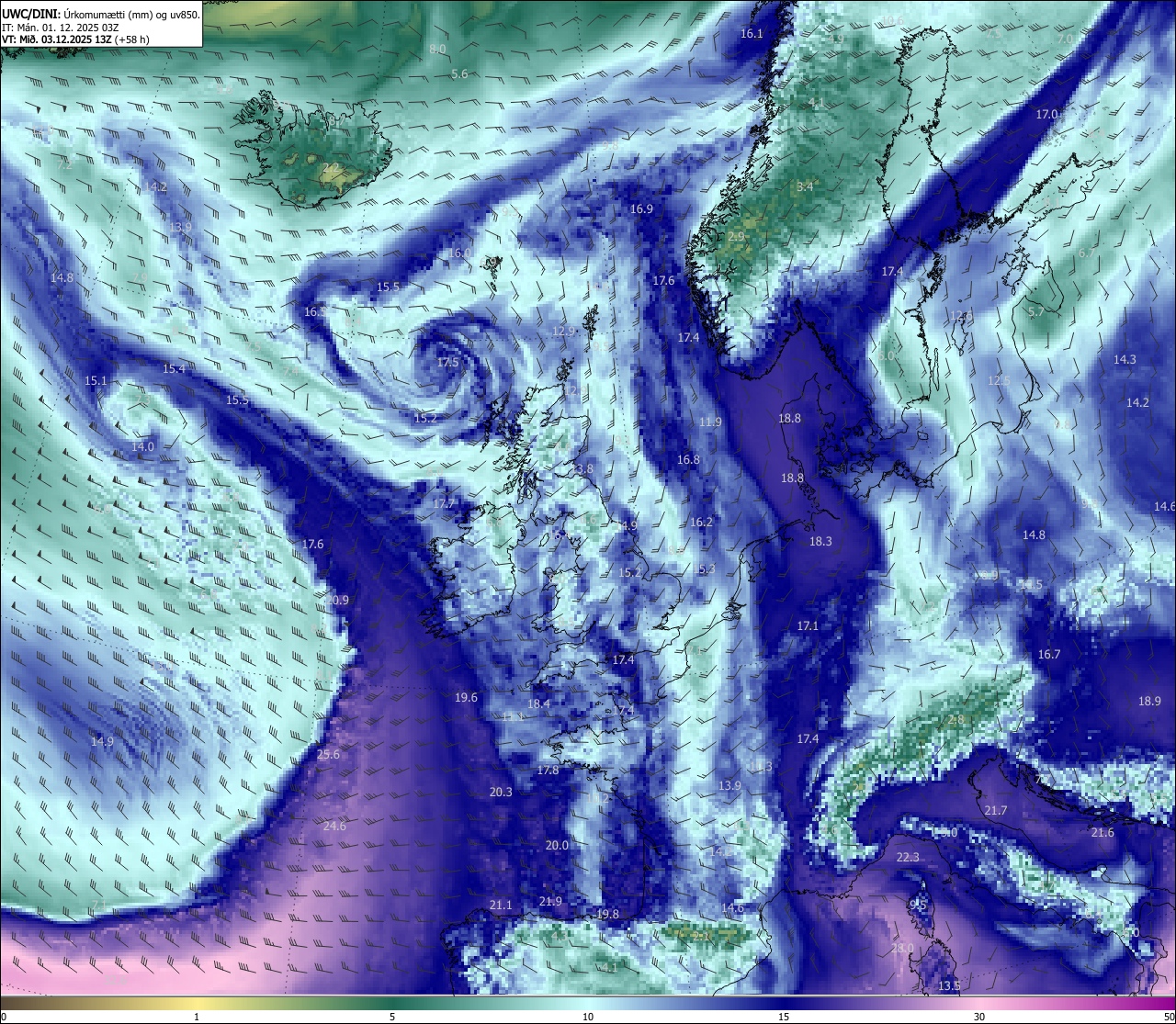The width and height of the screenshot is (1176, 1024).
Task: Click the '30' tick on the colour scale
Action: (x=979, y=1017)
